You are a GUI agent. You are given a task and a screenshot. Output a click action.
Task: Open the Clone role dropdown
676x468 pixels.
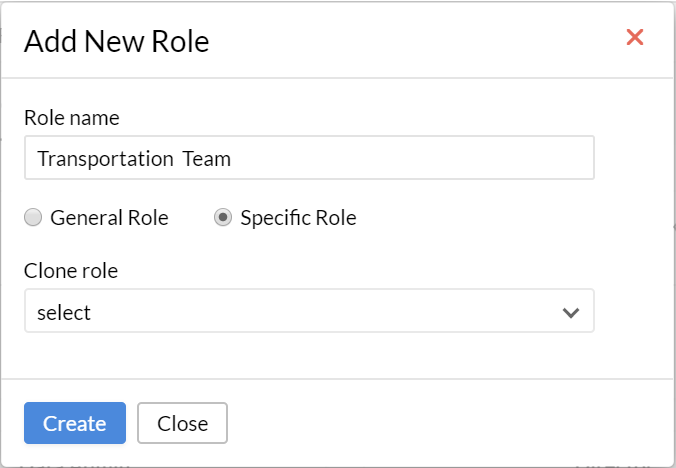click(309, 311)
